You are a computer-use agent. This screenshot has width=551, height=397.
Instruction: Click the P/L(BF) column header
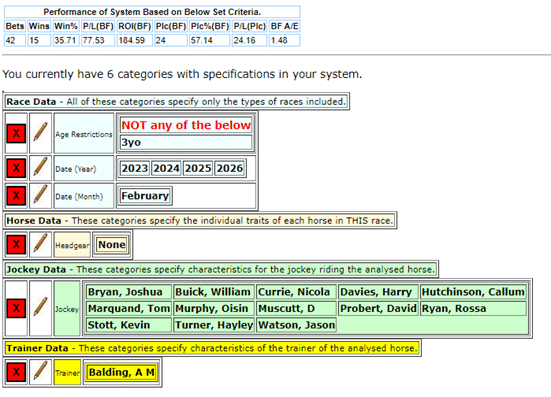coord(98,26)
